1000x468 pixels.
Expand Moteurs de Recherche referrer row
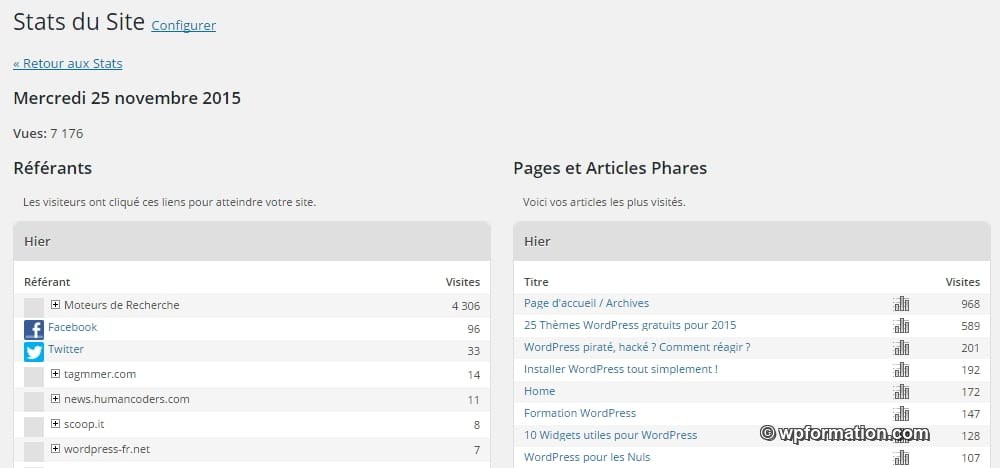coord(55,305)
